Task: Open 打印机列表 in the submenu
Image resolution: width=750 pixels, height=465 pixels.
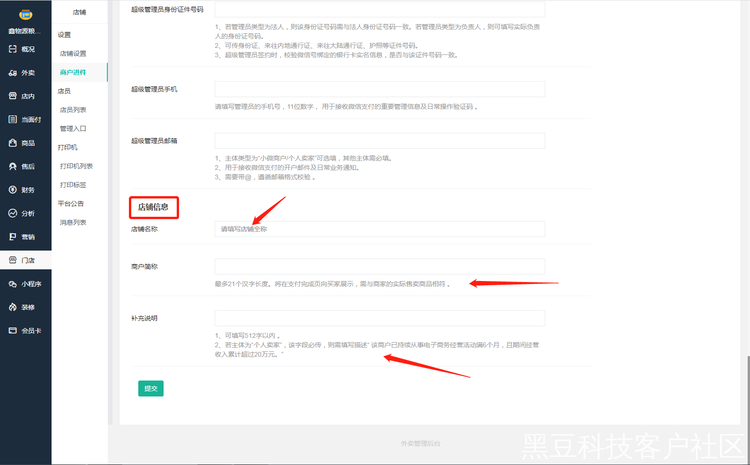Action: pos(76,166)
